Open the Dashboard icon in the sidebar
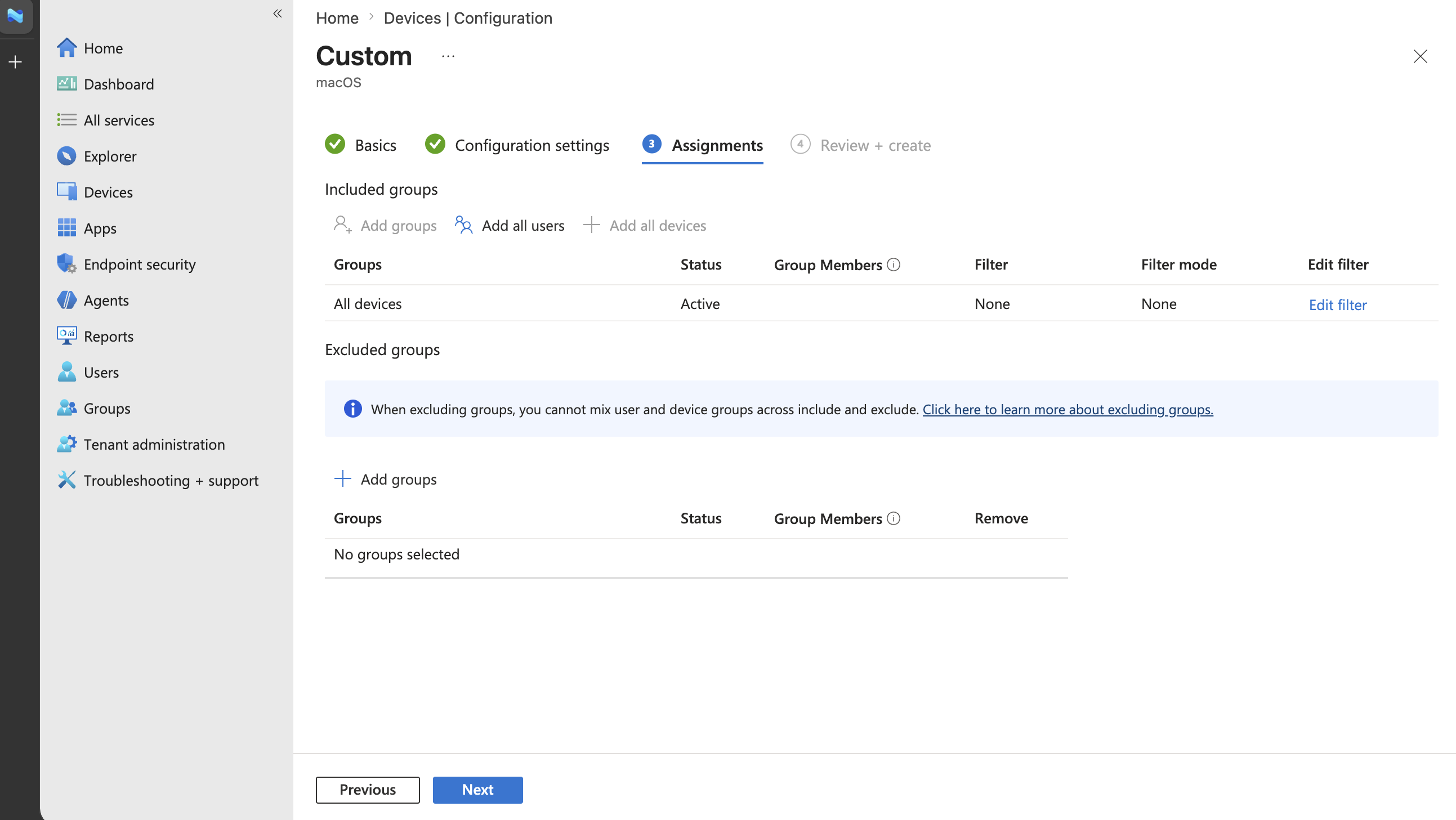 (x=66, y=84)
